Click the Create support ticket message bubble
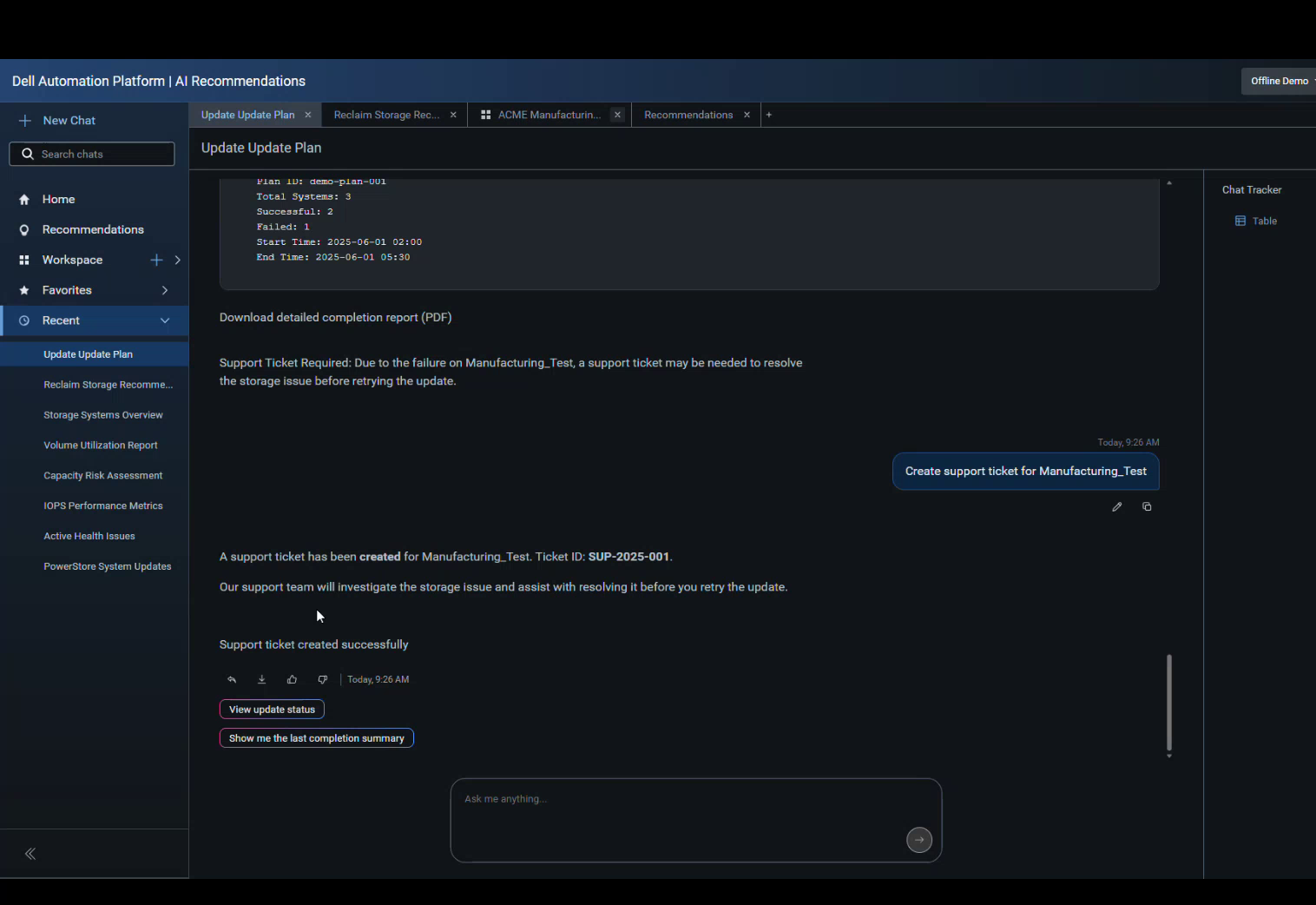 click(1025, 472)
